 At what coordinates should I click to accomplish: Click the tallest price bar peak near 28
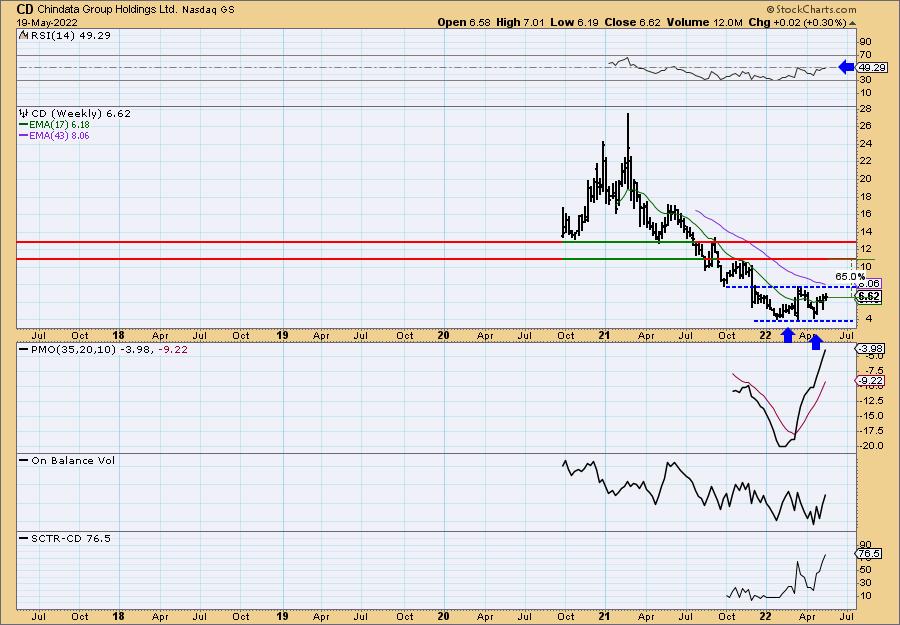(628, 115)
